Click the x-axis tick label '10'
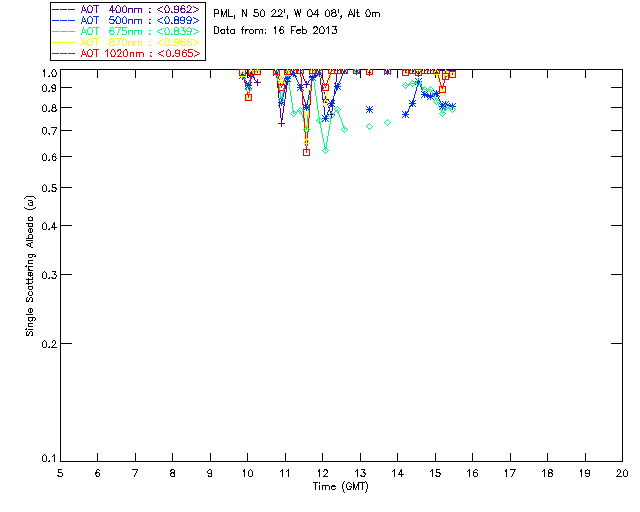The width and height of the screenshot is (640, 512). [247, 473]
